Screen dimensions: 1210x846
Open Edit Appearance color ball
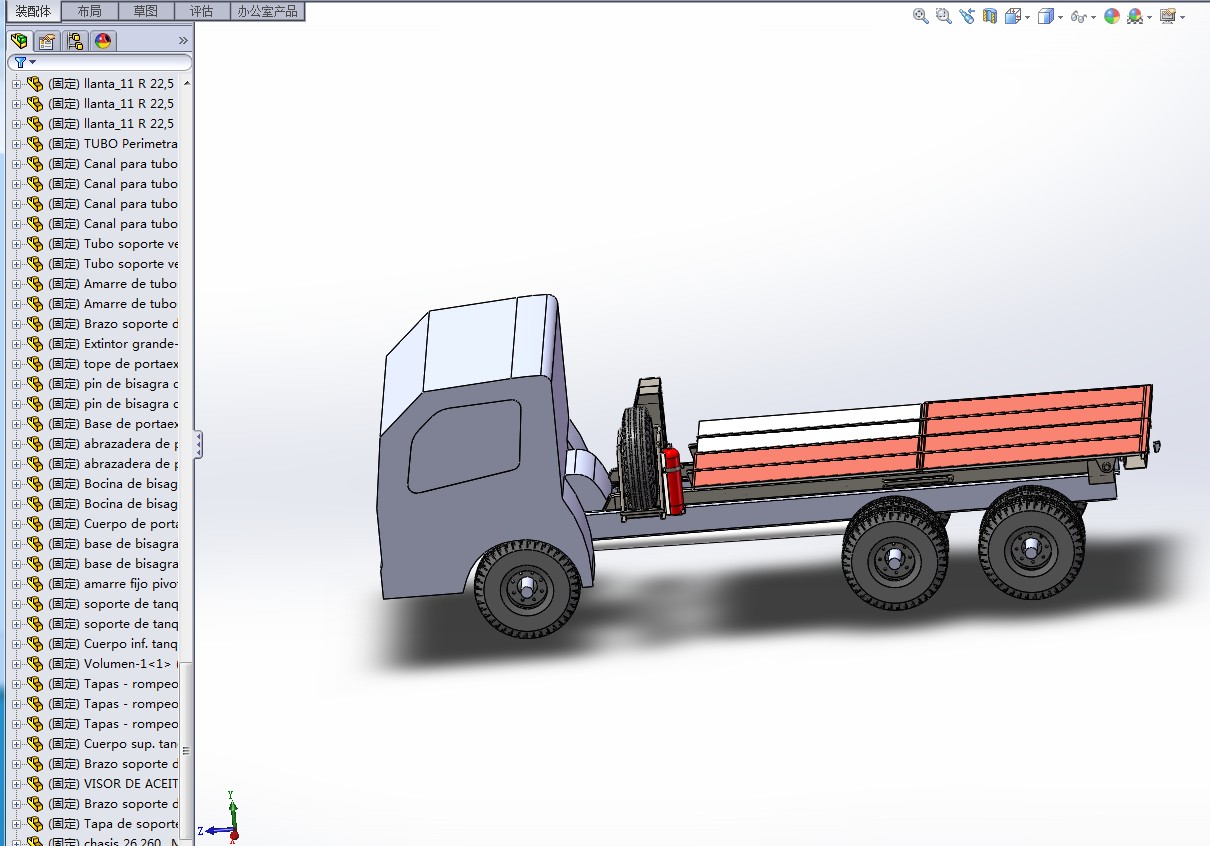click(x=1112, y=16)
